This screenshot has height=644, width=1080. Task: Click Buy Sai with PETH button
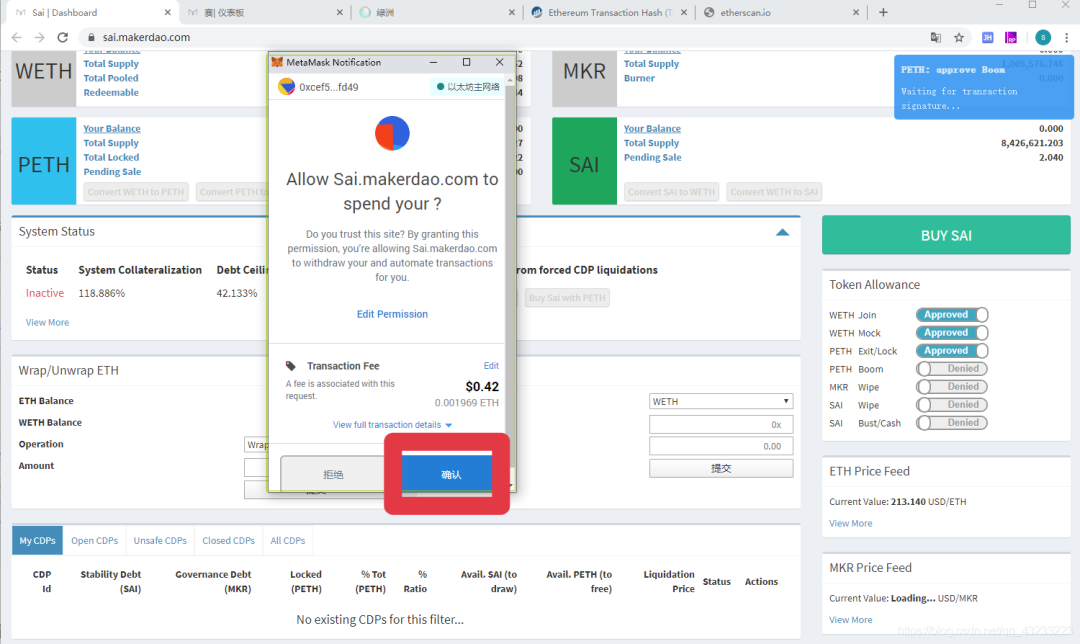click(x=567, y=298)
